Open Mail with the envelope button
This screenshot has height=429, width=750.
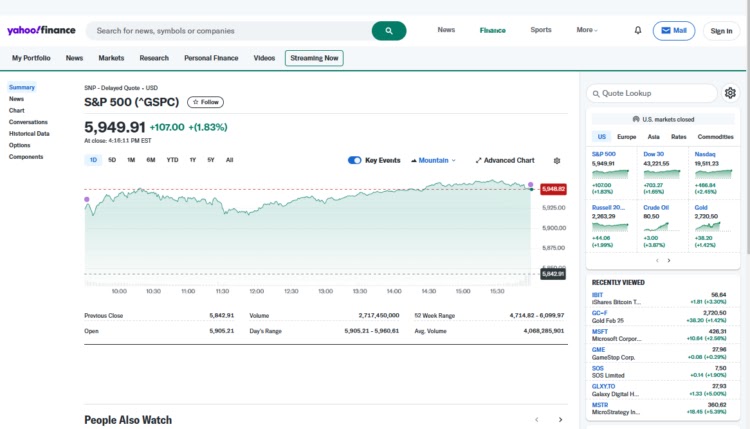coord(673,31)
